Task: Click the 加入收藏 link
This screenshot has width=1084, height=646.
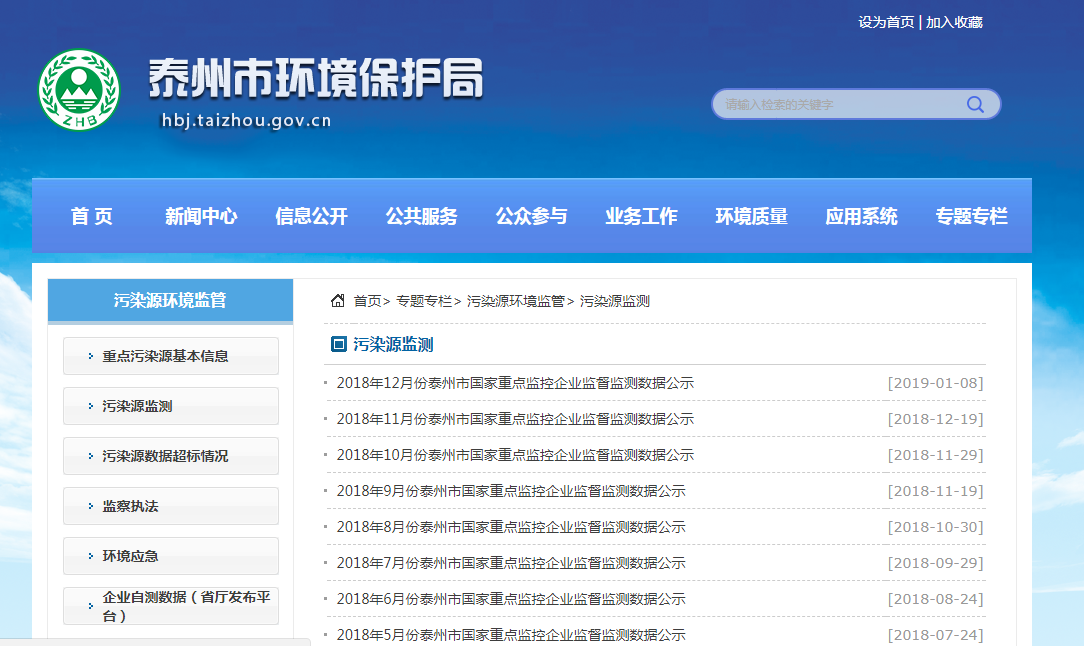Action: tap(954, 22)
